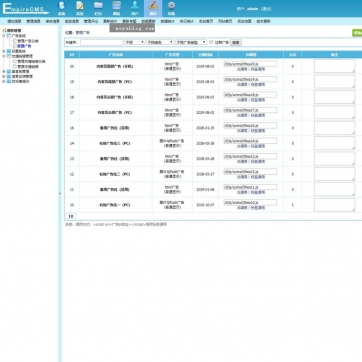The width and height of the screenshot is (362, 362).
Task: Collapse the left sidebar with the splitter arrow
Action: pos(60,193)
